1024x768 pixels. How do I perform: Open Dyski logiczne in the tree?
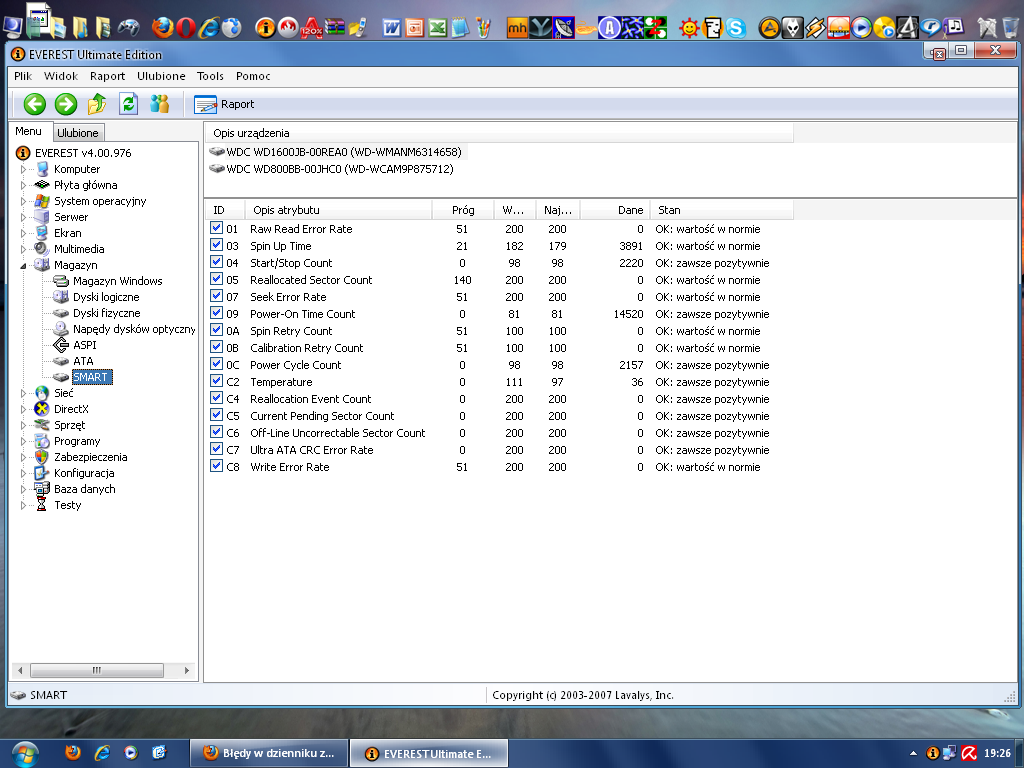[106, 297]
